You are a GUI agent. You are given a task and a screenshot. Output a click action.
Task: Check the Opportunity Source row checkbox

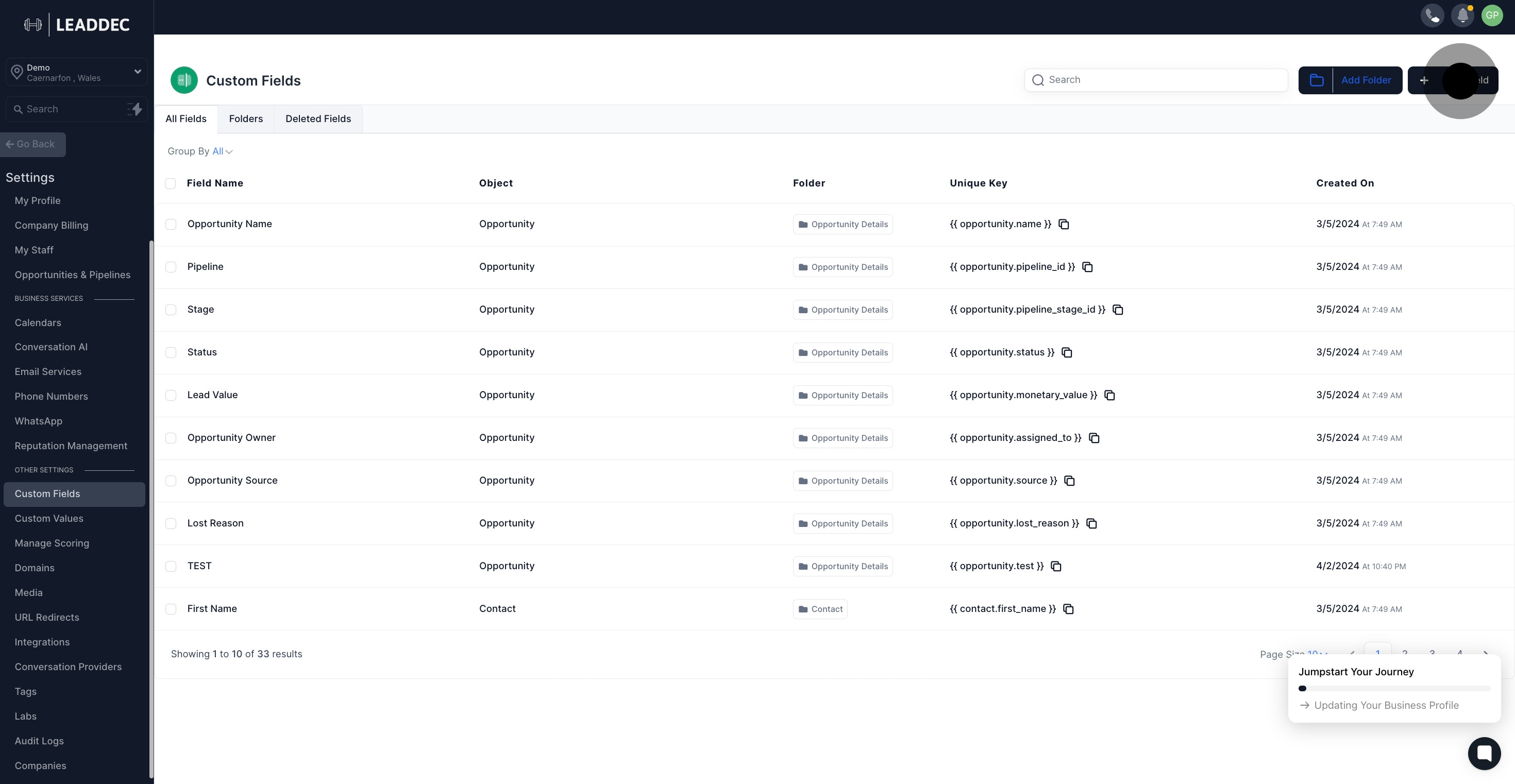171,481
